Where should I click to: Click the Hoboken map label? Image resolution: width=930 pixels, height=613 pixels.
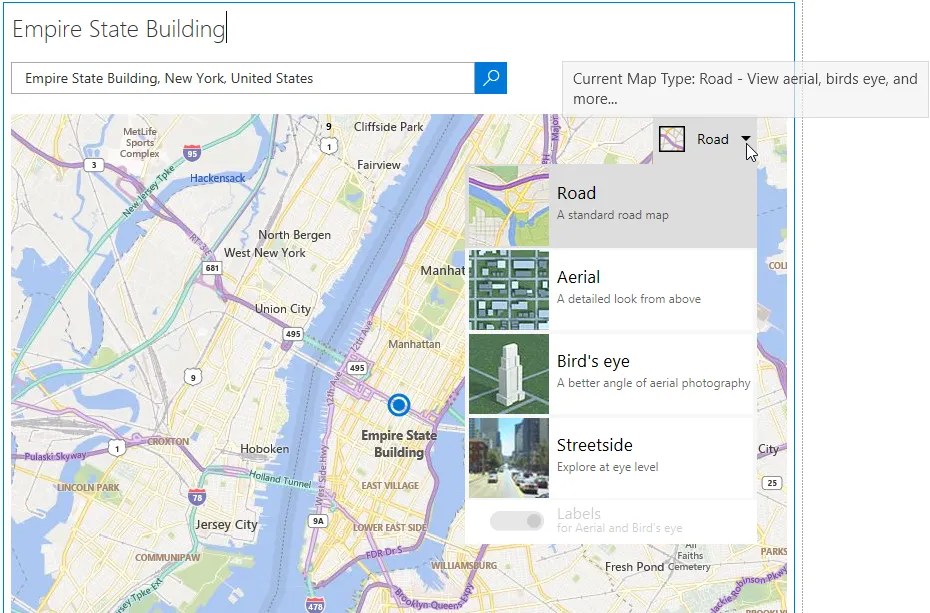tap(265, 449)
